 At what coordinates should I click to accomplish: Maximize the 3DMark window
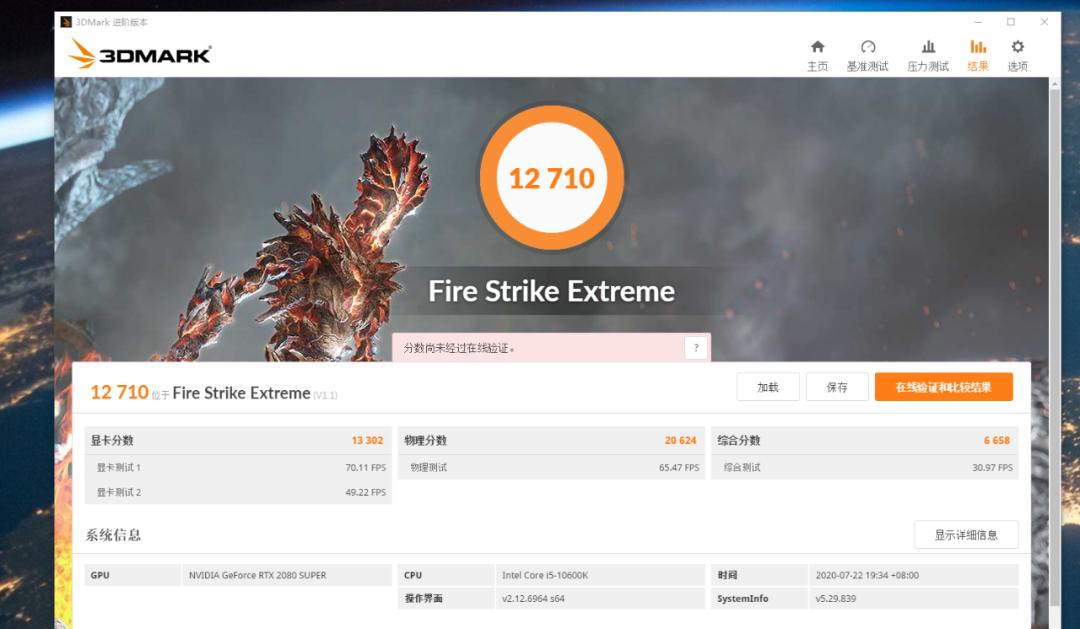tap(1010, 22)
